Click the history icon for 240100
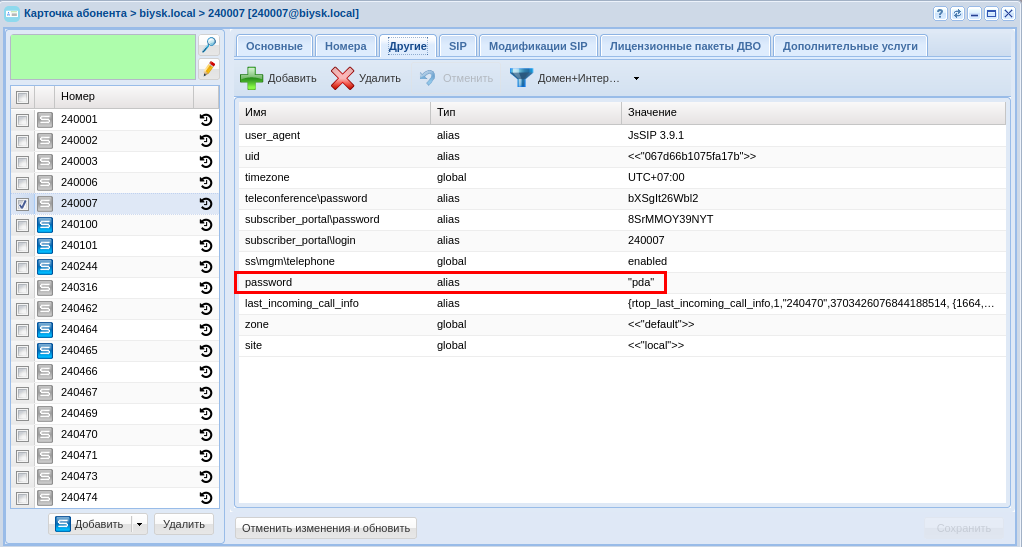The height and width of the screenshot is (547, 1022). (206, 225)
